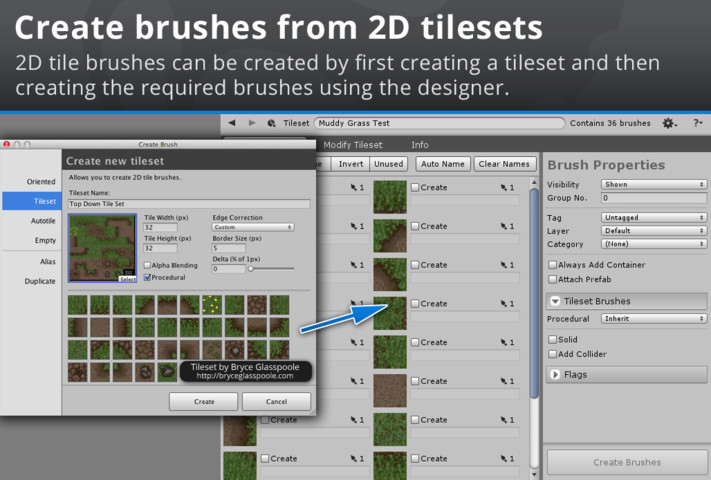Tick the Attach Prefab checkbox

pos(552,279)
